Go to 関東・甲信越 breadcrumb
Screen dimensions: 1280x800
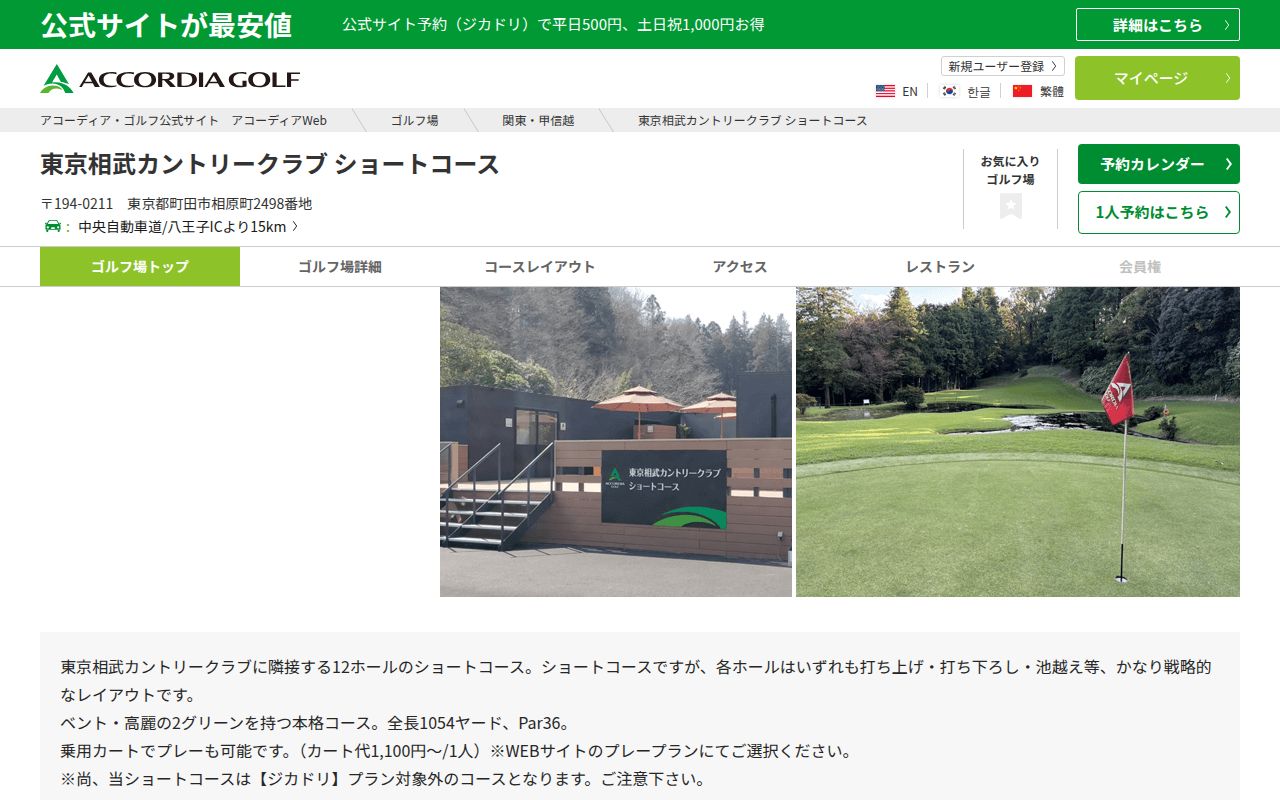(538, 120)
